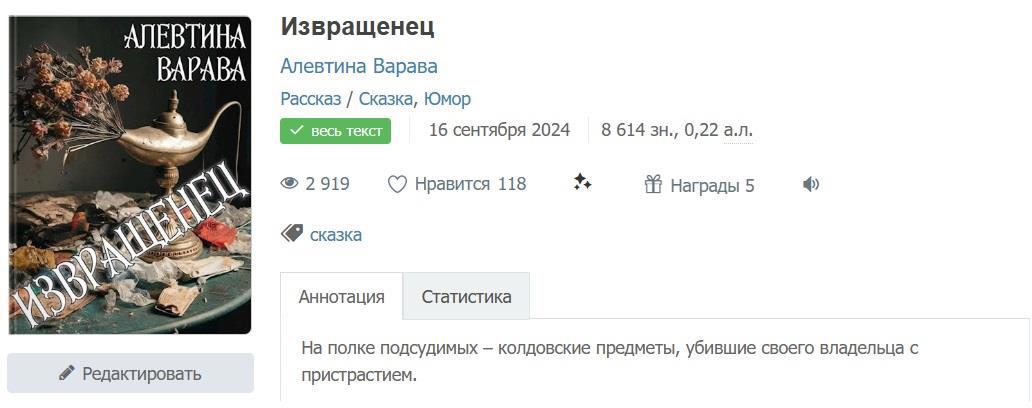Toggle like via Нравится 118
Image resolution: width=1032 pixels, height=408 pixels.
(469, 184)
